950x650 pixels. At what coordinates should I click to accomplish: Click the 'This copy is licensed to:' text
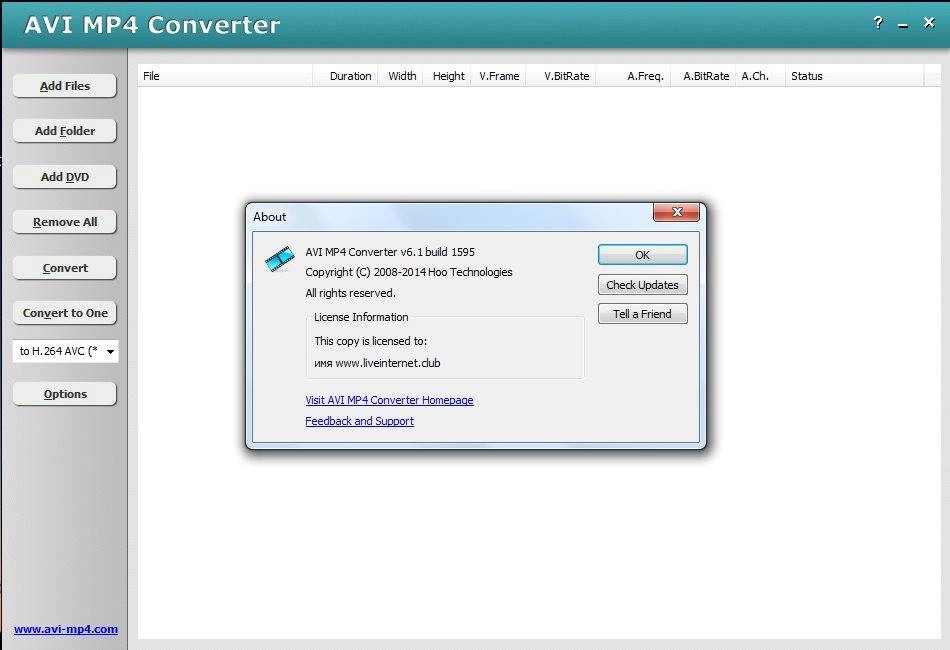(x=371, y=341)
